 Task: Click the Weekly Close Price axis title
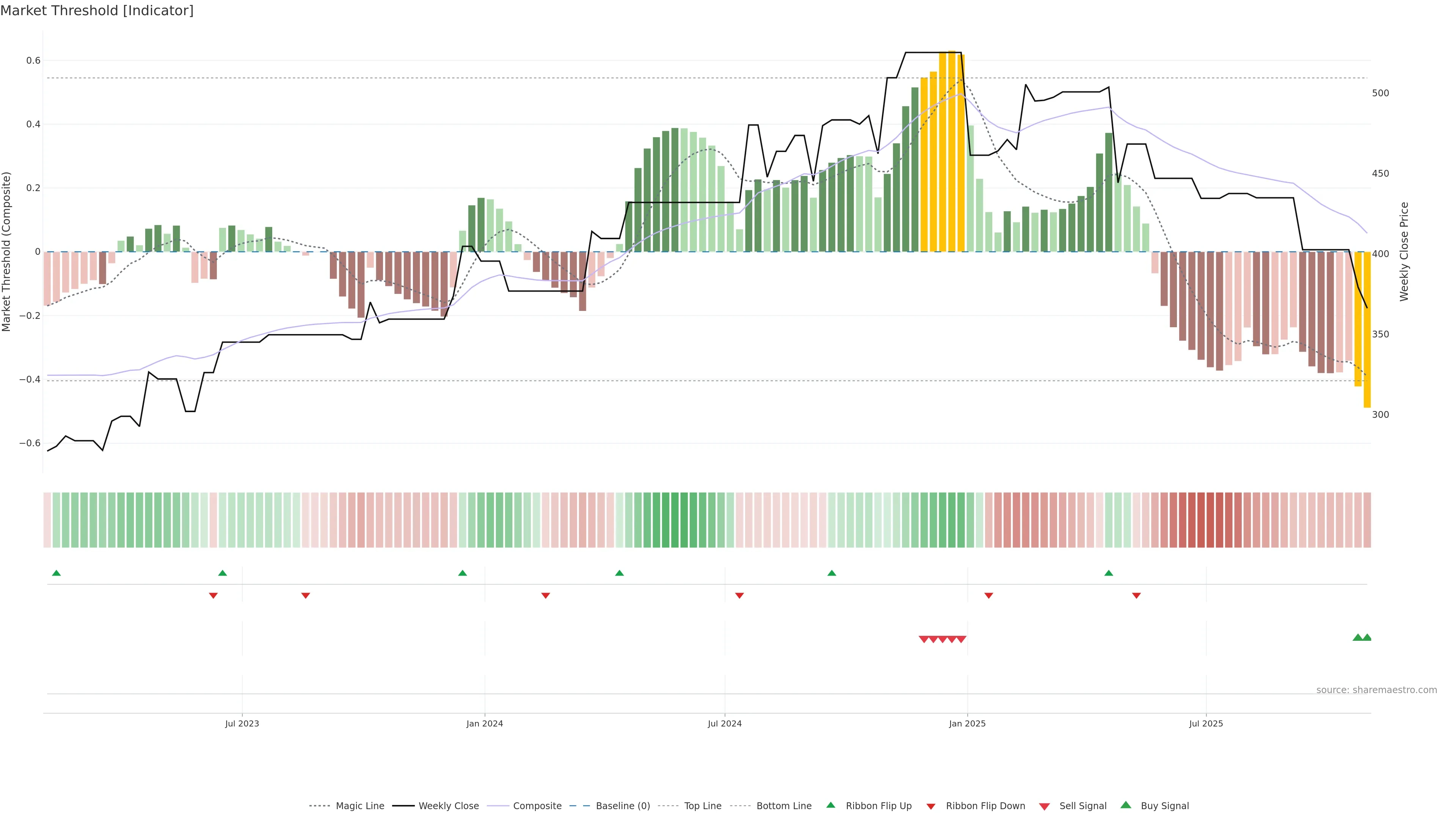point(1404,251)
